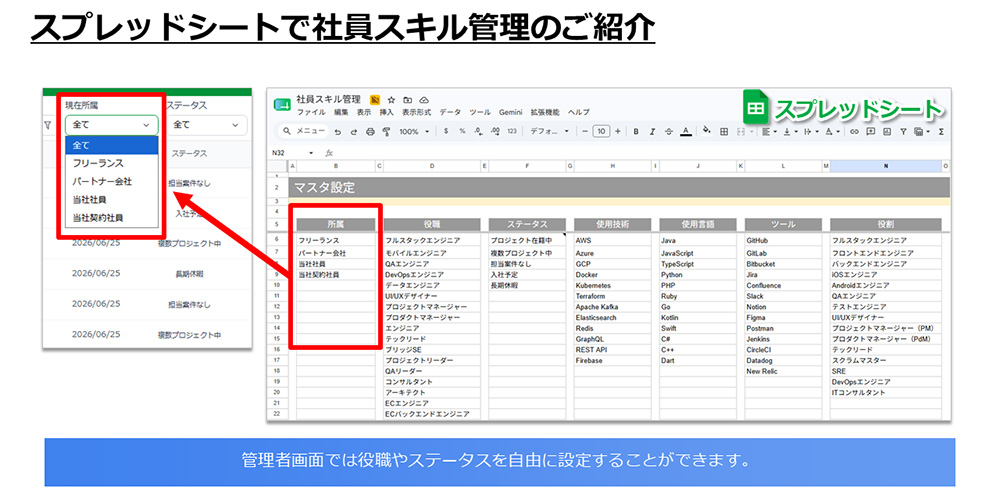Open the ステータス filter dropdown
This screenshot has height=492, width=1000.
[x=206, y=125]
